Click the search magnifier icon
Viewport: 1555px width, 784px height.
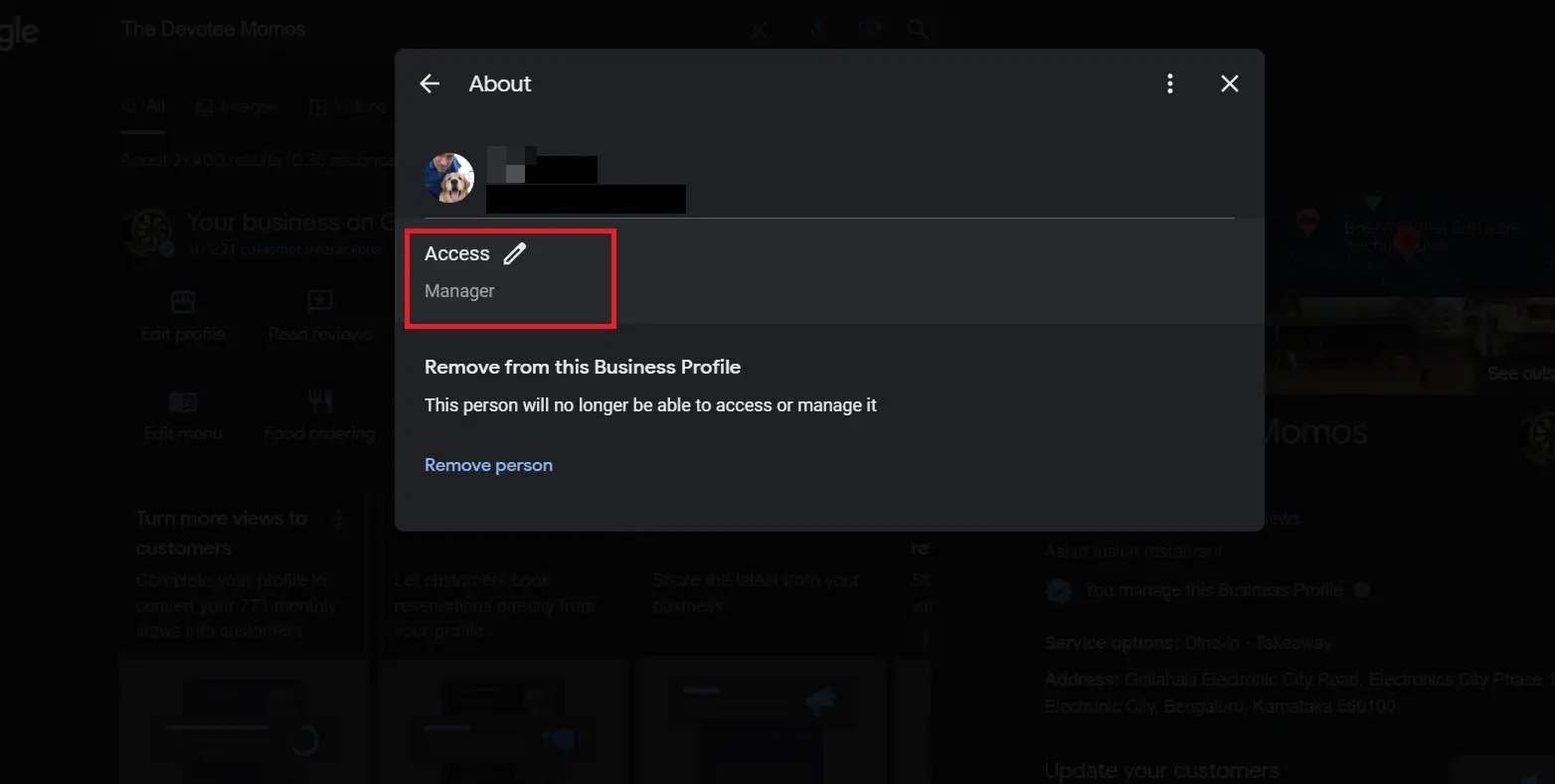tap(917, 29)
